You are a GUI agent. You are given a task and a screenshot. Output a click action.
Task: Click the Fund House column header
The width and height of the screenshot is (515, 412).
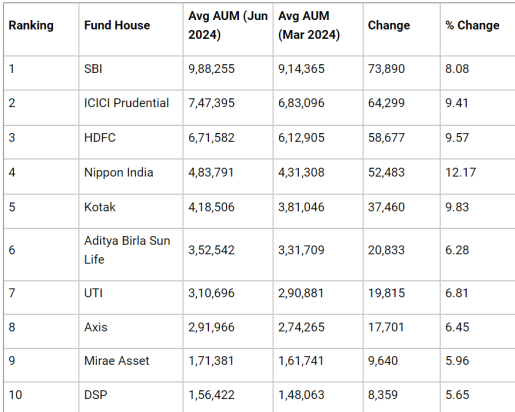pos(117,25)
